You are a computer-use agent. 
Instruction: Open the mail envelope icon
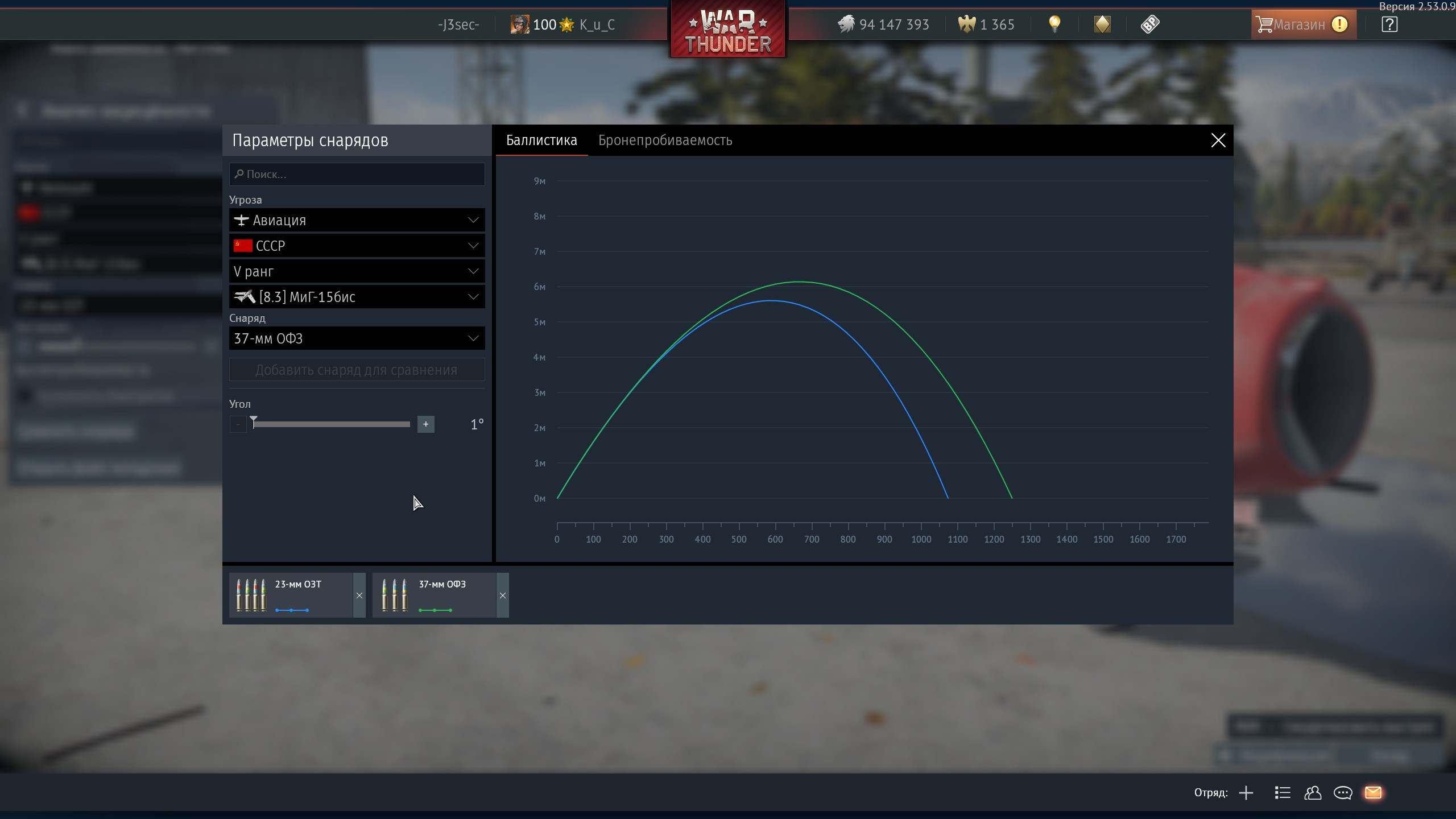pyautogui.click(x=1373, y=792)
